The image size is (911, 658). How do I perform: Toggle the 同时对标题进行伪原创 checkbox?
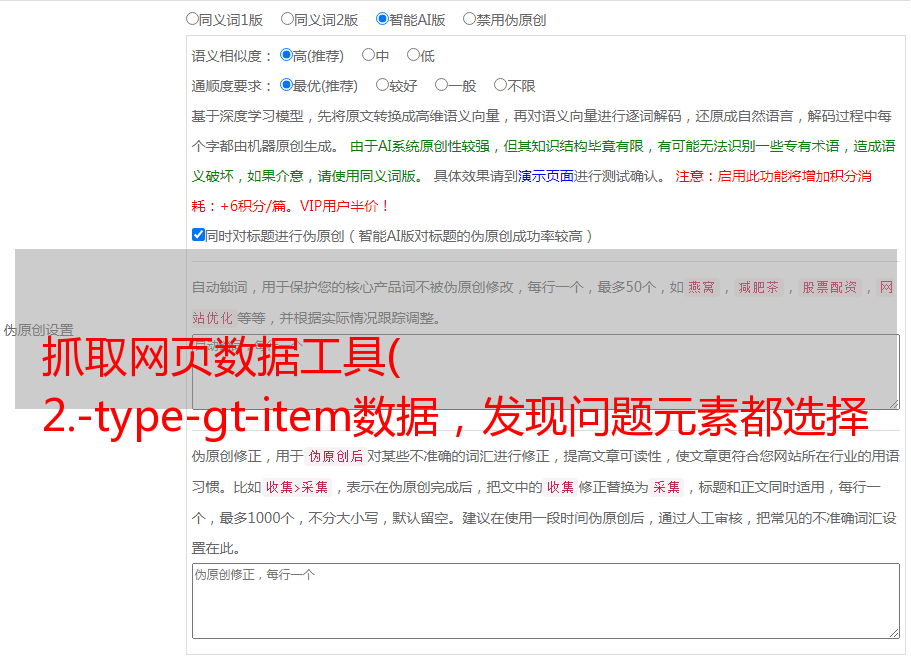[x=198, y=236]
